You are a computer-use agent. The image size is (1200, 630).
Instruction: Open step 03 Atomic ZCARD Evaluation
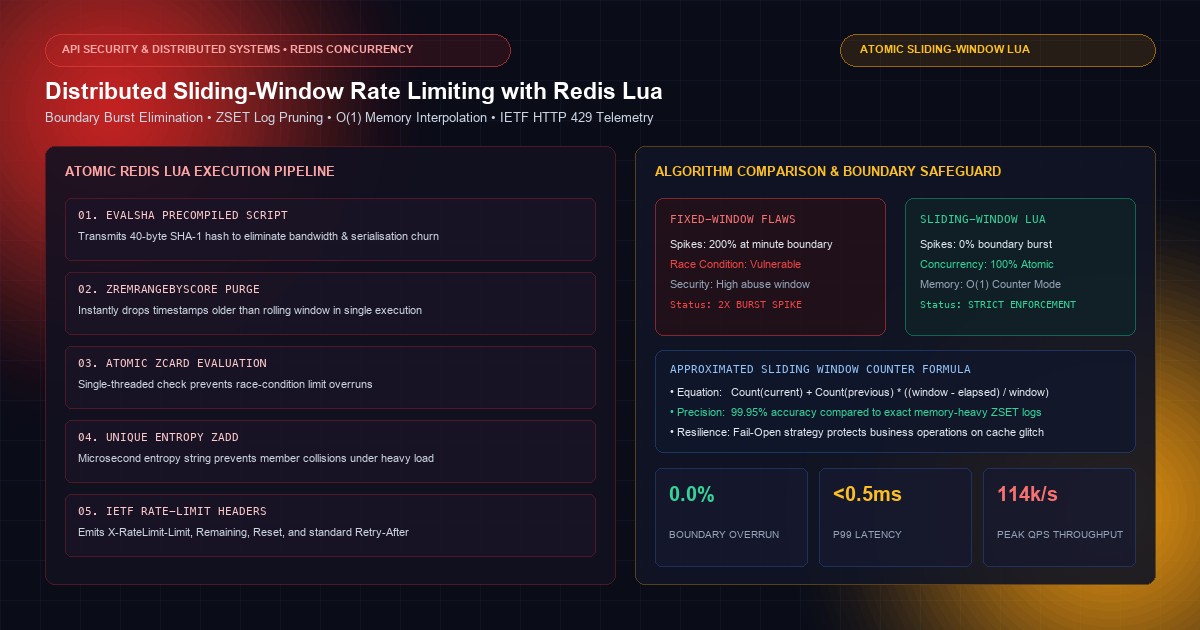pyautogui.click(x=330, y=377)
